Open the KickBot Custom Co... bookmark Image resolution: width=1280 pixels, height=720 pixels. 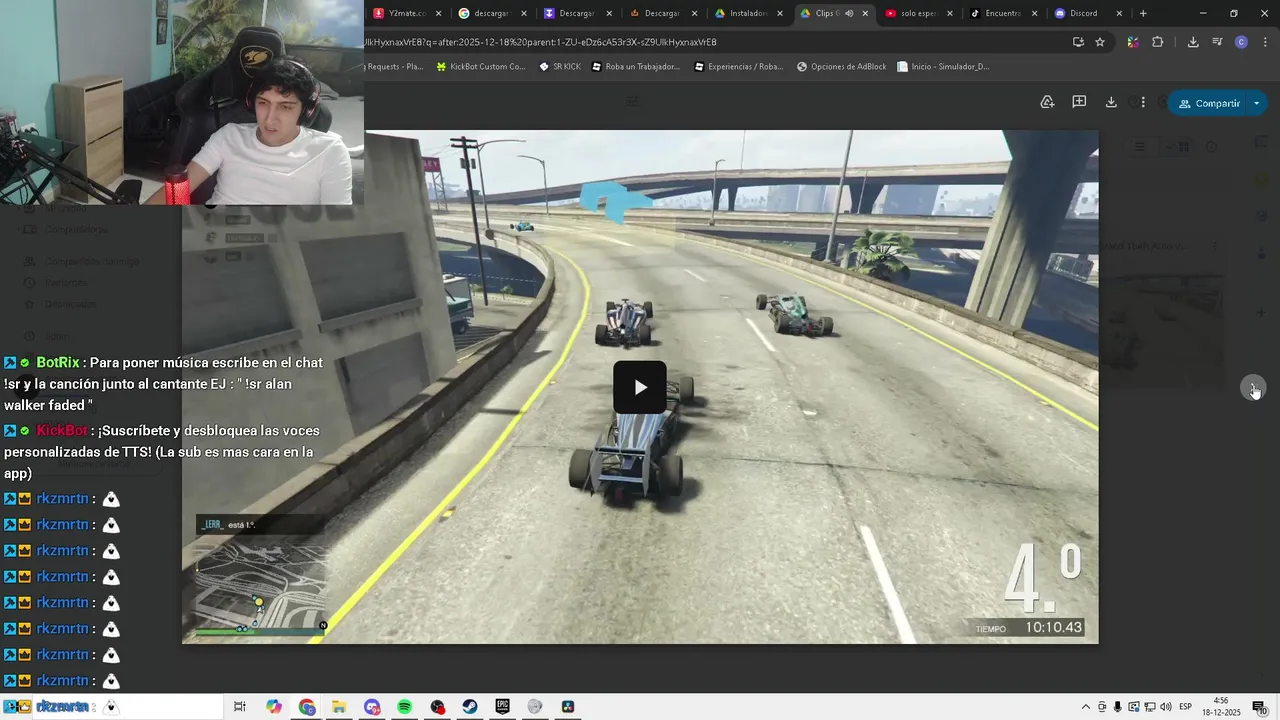click(480, 67)
